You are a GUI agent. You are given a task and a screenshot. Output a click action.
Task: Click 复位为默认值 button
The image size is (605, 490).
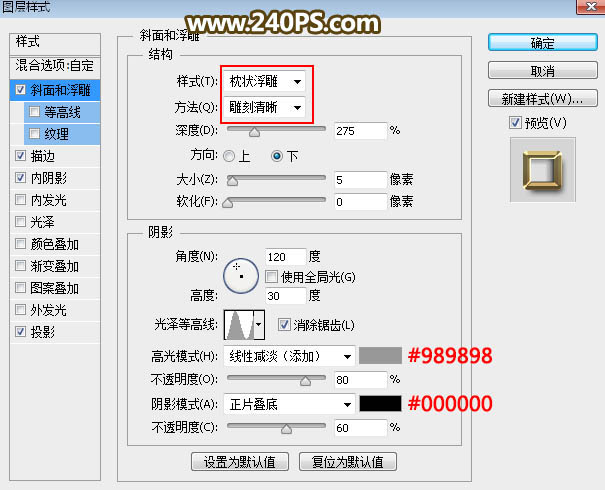pyautogui.click(x=348, y=461)
